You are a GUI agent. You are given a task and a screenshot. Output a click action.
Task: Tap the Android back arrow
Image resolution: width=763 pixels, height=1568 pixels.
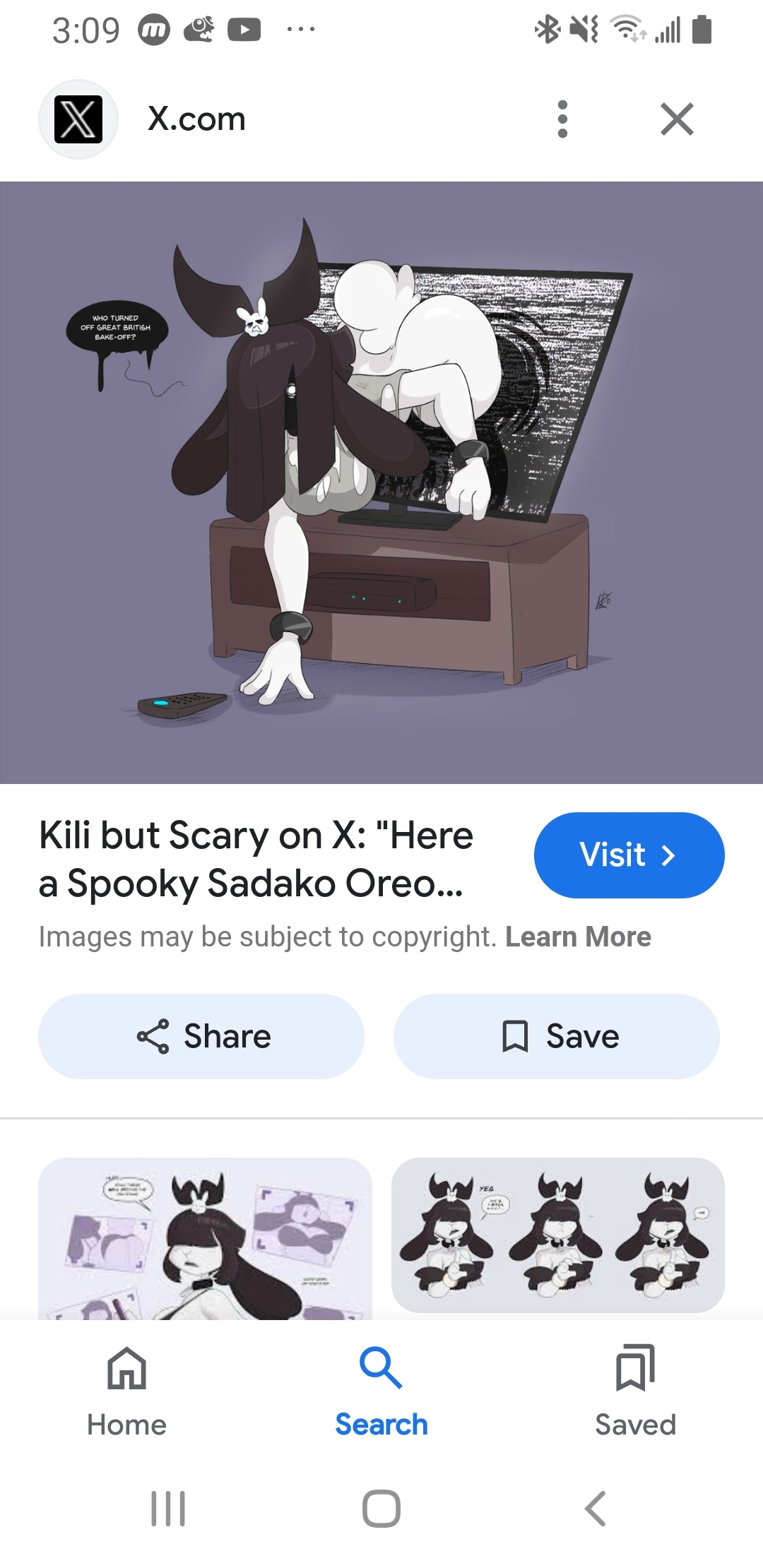tap(596, 1509)
